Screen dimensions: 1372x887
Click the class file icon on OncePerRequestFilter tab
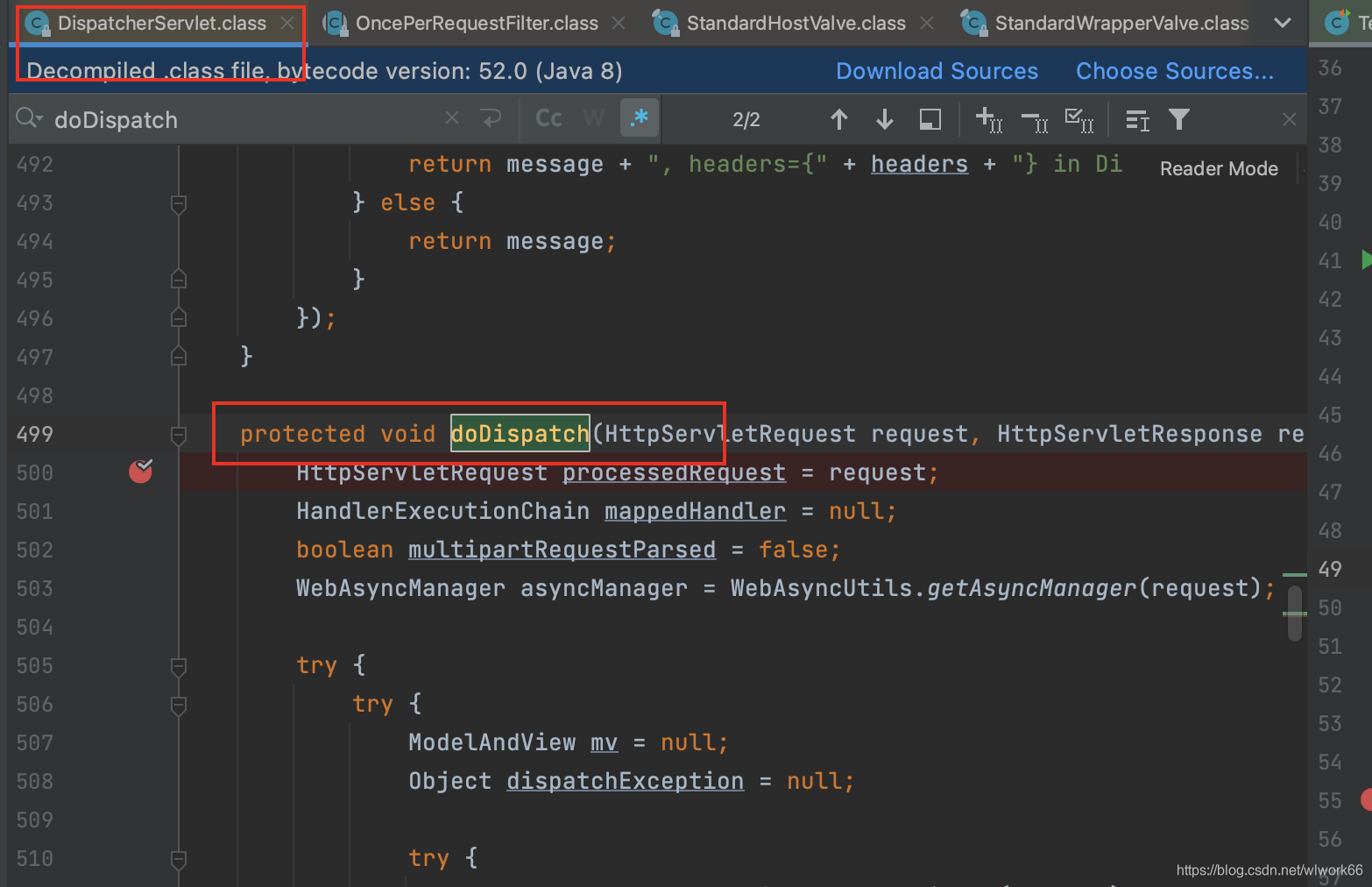pyautogui.click(x=336, y=24)
